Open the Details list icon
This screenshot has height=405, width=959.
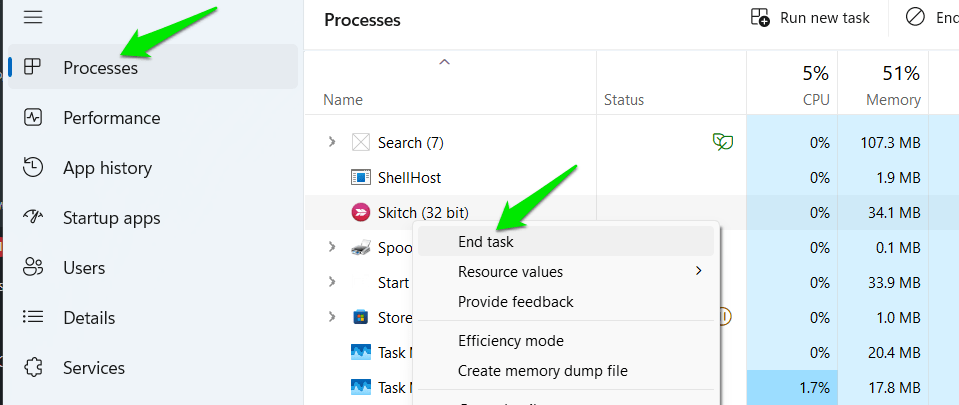pos(33,317)
